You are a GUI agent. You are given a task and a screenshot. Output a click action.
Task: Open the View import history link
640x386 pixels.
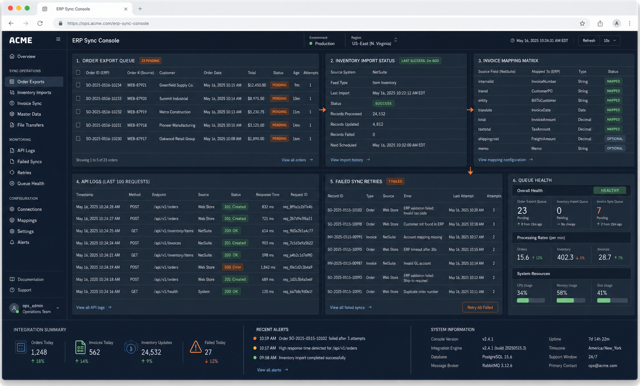350,160
